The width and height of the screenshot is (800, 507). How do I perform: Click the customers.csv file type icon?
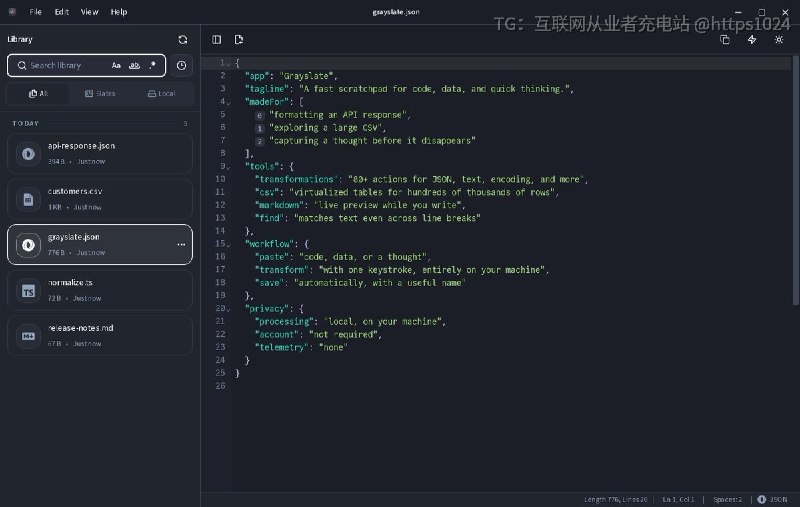[x=28, y=199]
